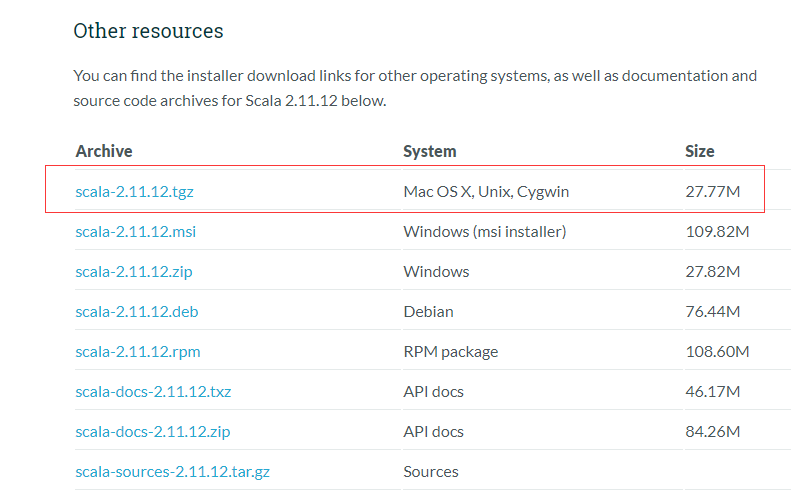Open the scala-docs-2.11.12.zip link
The image size is (791, 497).
153,431
